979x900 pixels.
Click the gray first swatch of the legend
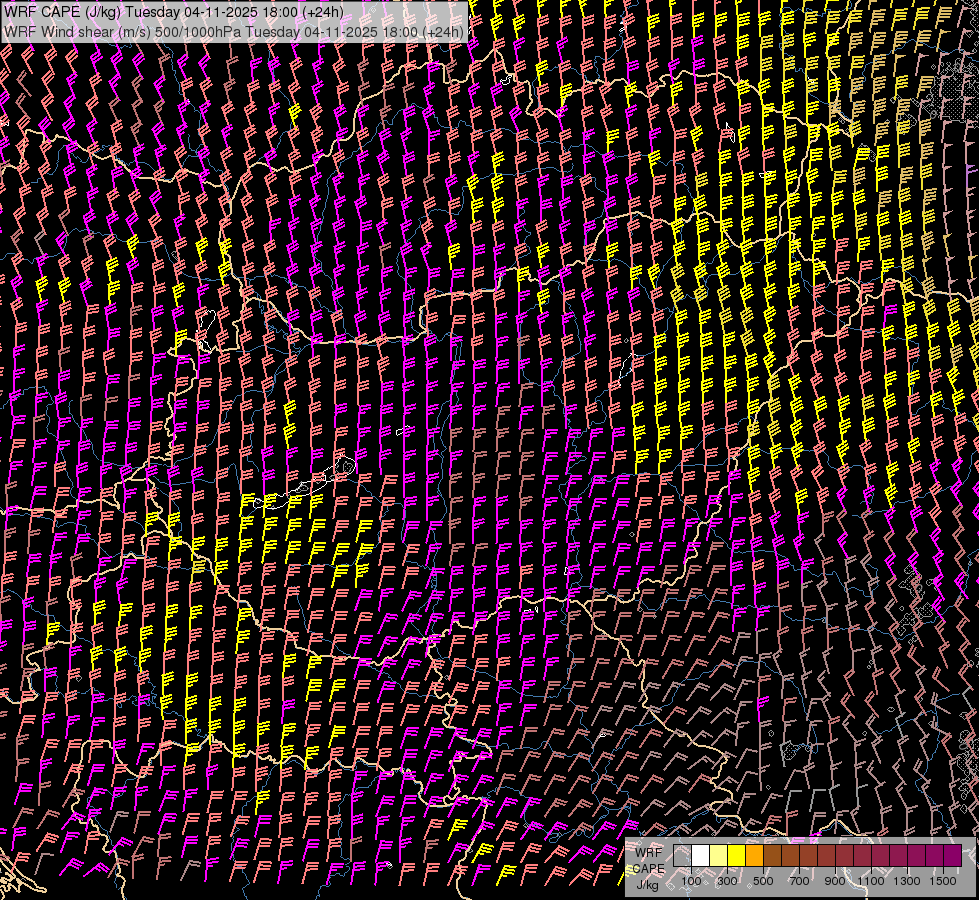[683, 856]
